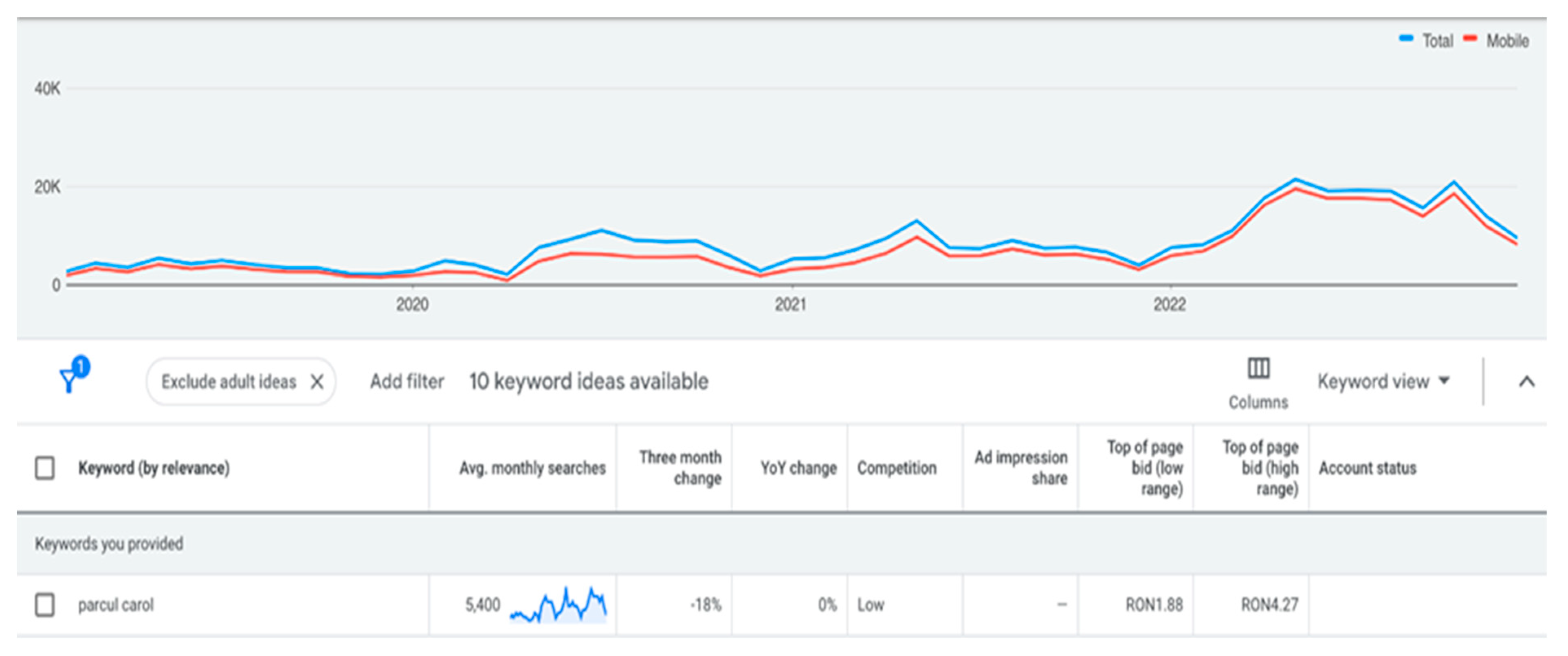Click the parcul carol keyword text
The height and width of the screenshot is (656, 1568).
click(116, 606)
